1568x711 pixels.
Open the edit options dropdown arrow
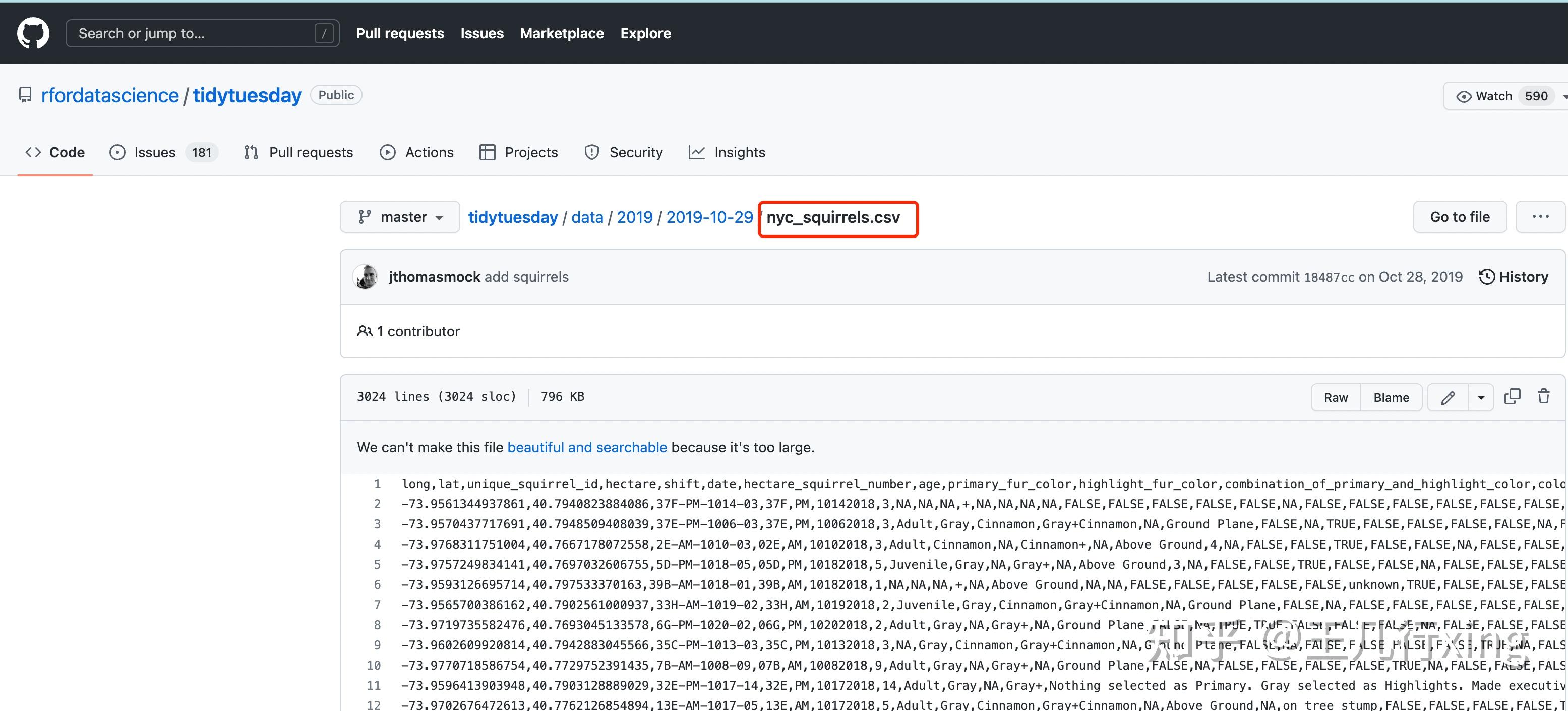(x=1481, y=397)
